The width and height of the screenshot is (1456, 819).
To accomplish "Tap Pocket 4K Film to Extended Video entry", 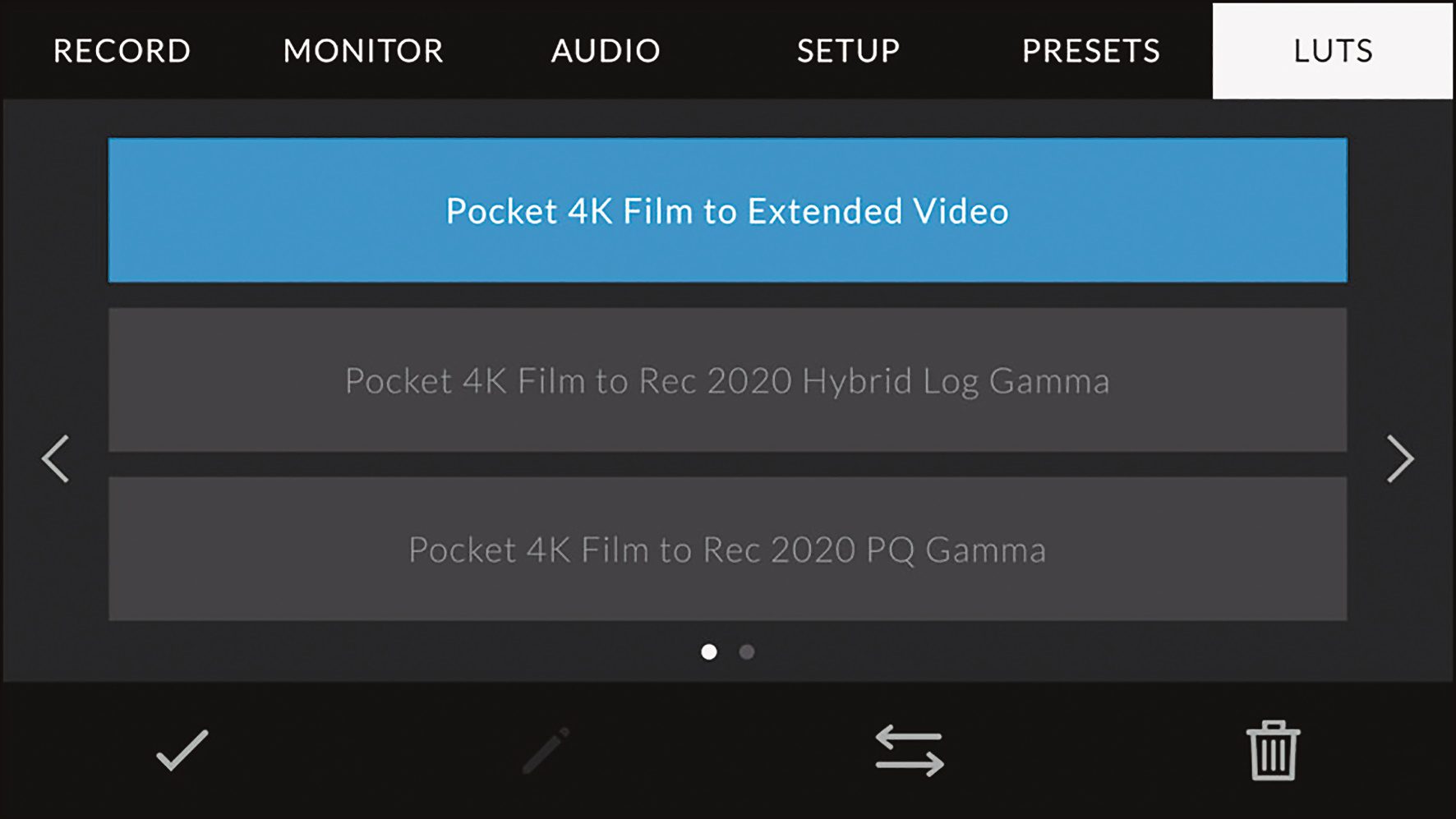I will tap(728, 210).
